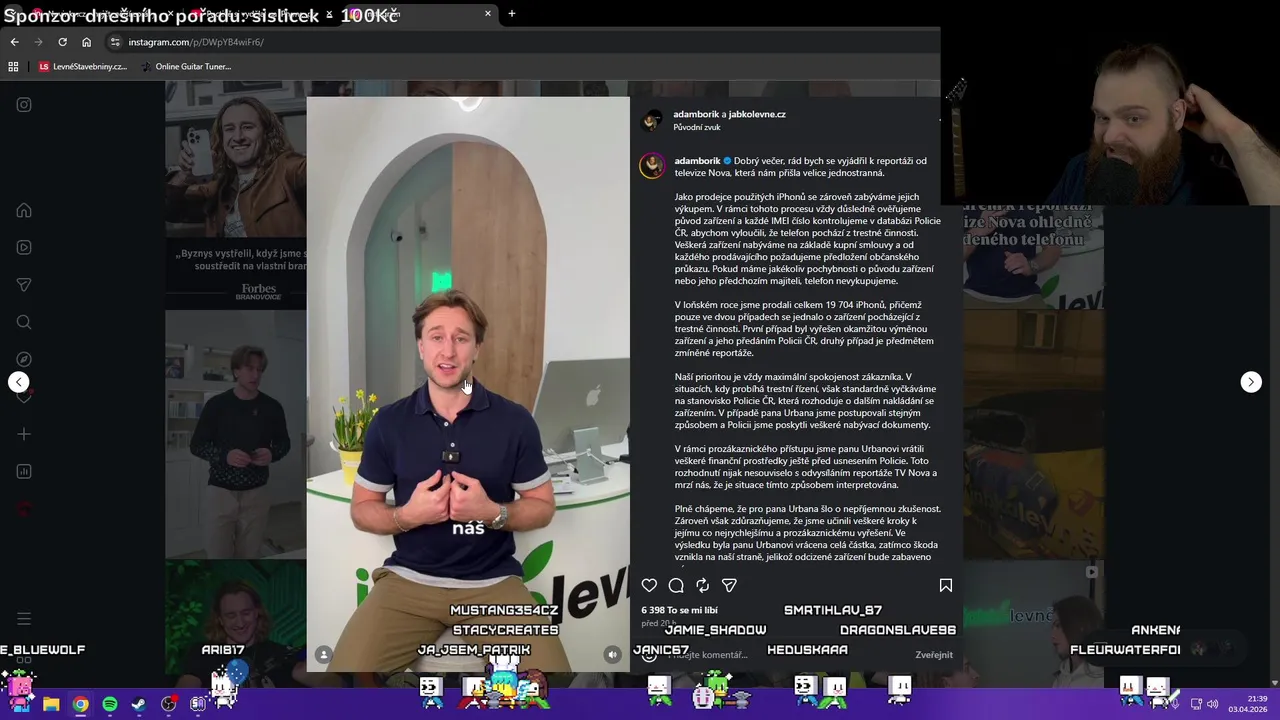
Task: Toggle the video sound with the speaker icon
Action: point(613,655)
